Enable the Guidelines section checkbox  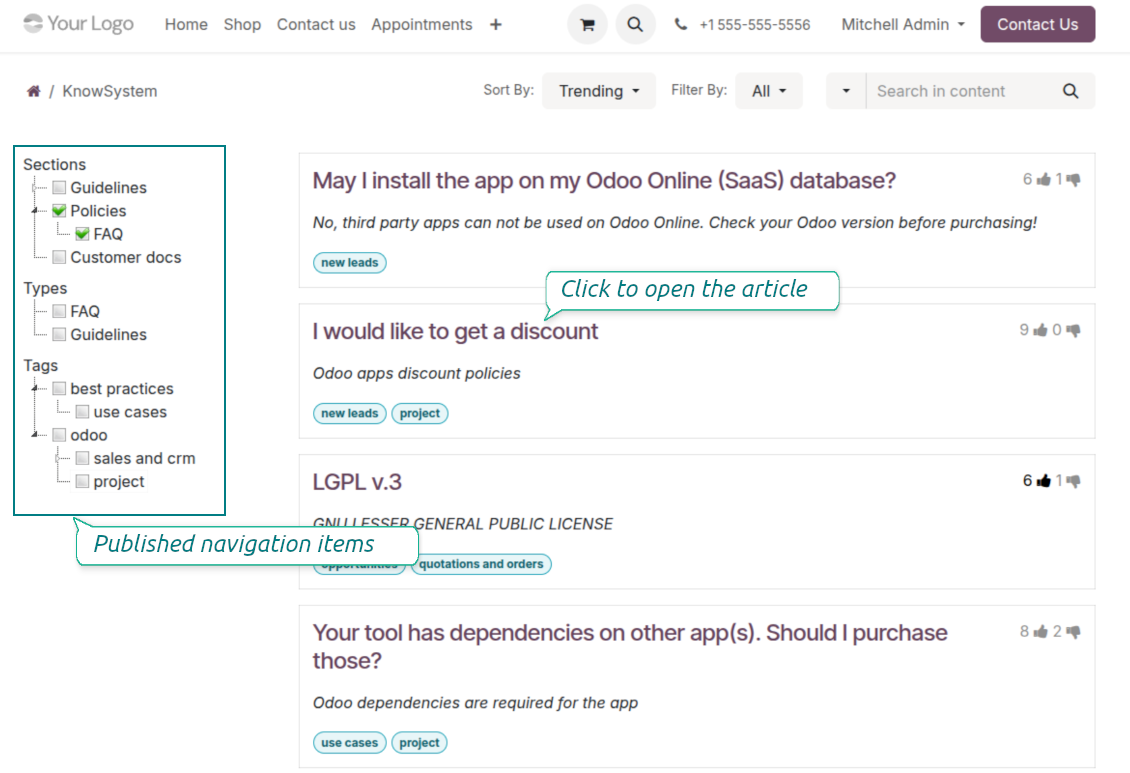click(59, 188)
